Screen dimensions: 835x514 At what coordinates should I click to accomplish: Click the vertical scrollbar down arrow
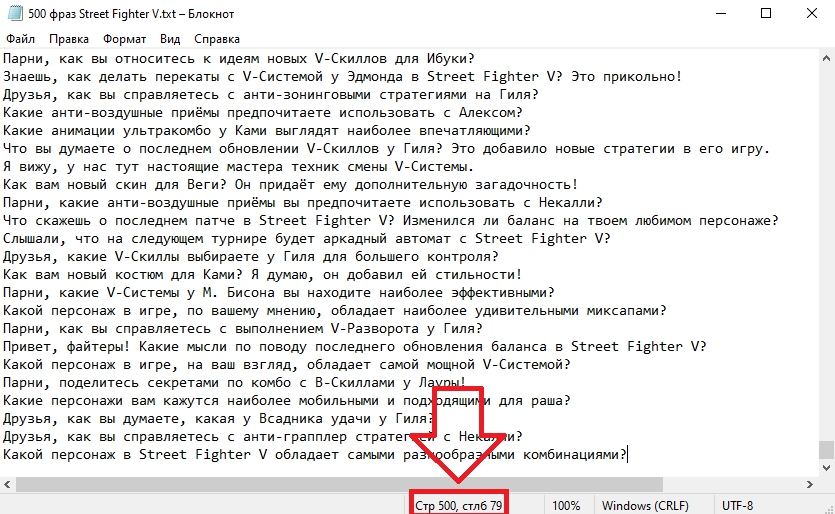click(826, 468)
